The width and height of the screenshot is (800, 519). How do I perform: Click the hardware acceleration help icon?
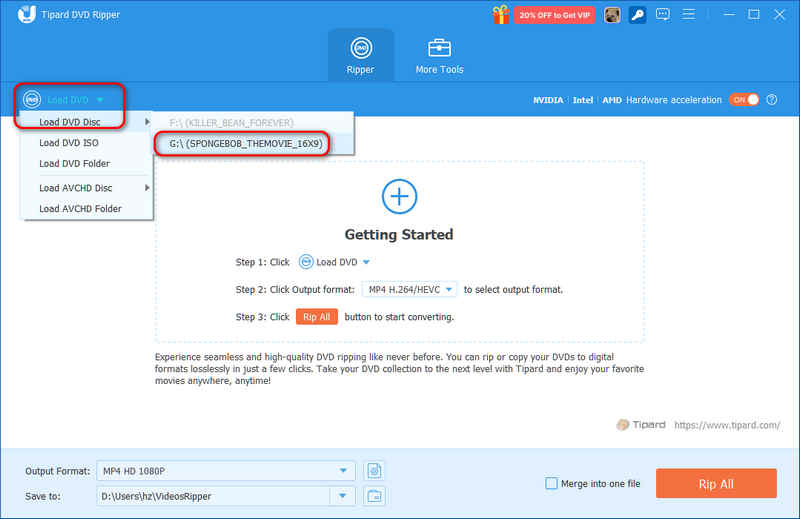pos(772,100)
